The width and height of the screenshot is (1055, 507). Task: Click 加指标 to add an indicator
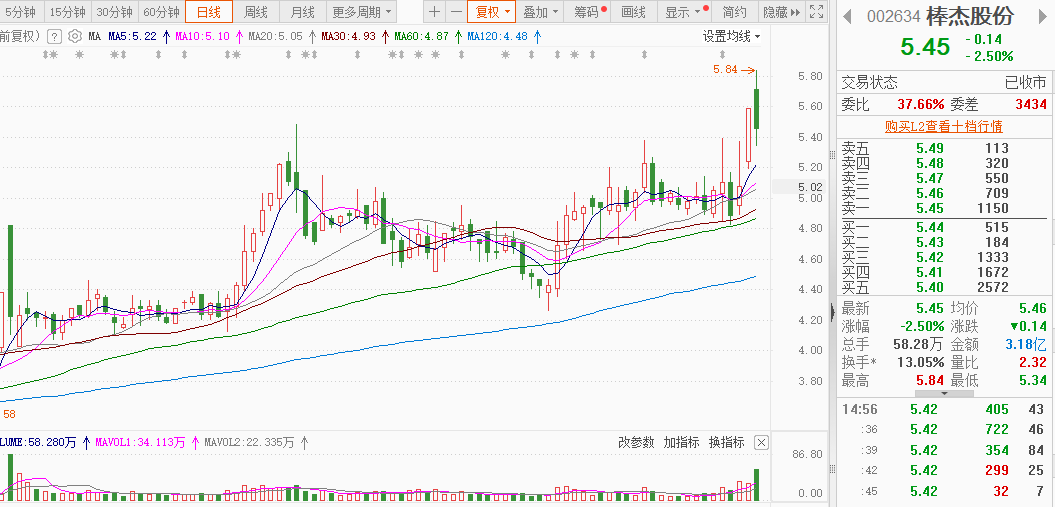[681, 442]
